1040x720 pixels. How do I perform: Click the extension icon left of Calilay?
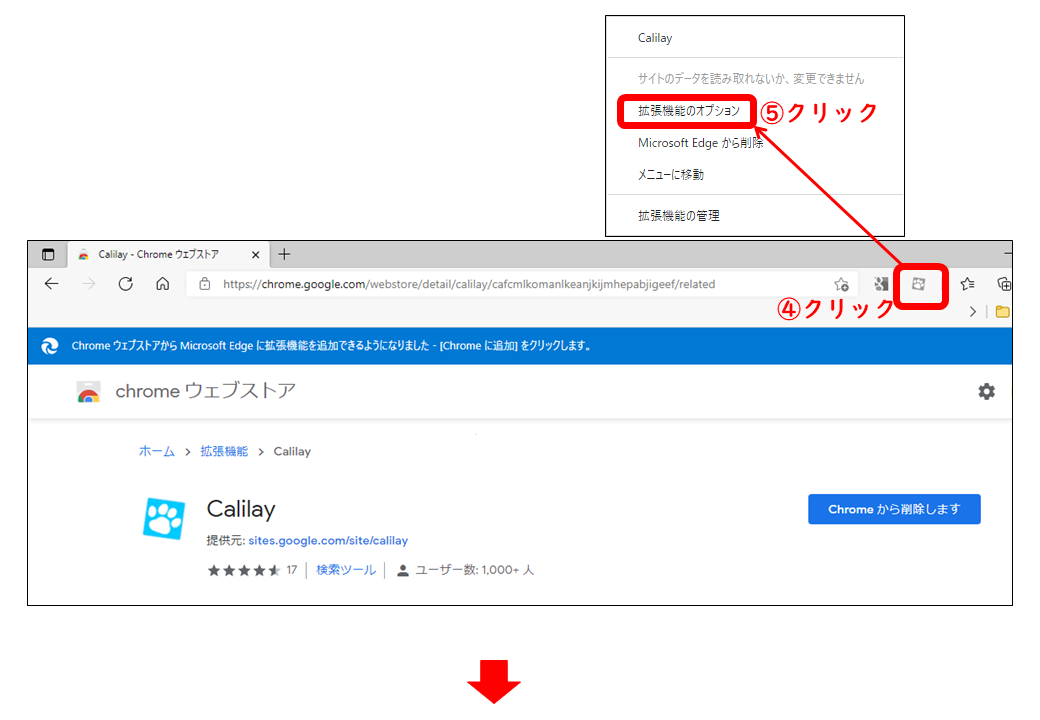tap(881, 284)
